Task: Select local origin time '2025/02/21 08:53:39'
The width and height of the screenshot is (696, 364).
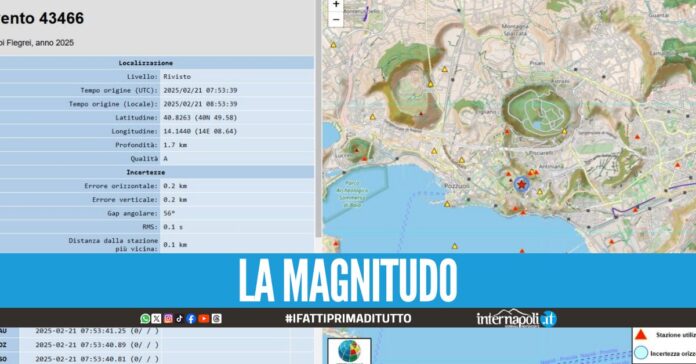Action: 200,104
